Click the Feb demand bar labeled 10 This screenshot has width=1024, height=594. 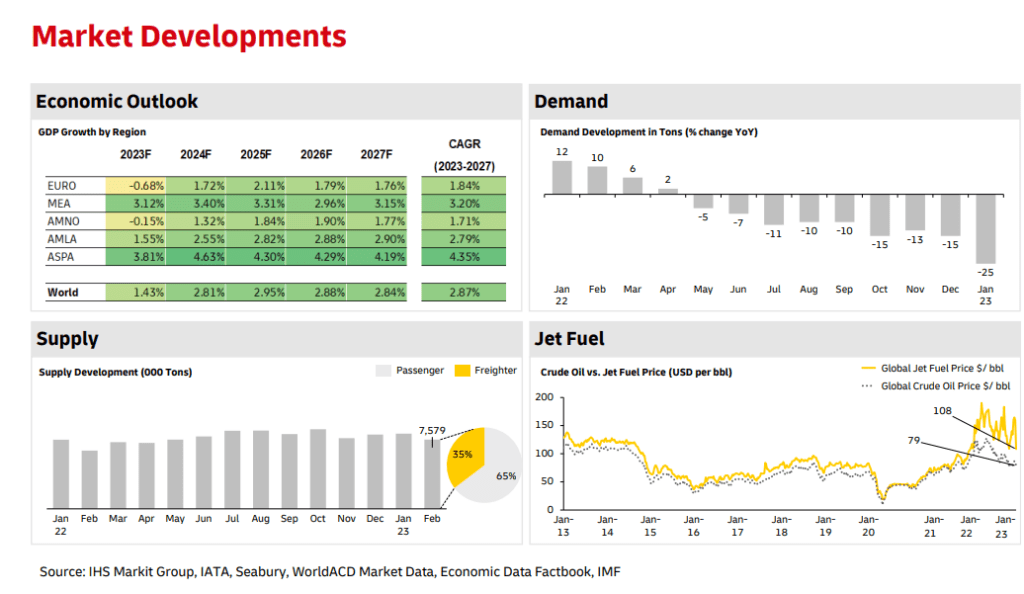(x=597, y=181)
